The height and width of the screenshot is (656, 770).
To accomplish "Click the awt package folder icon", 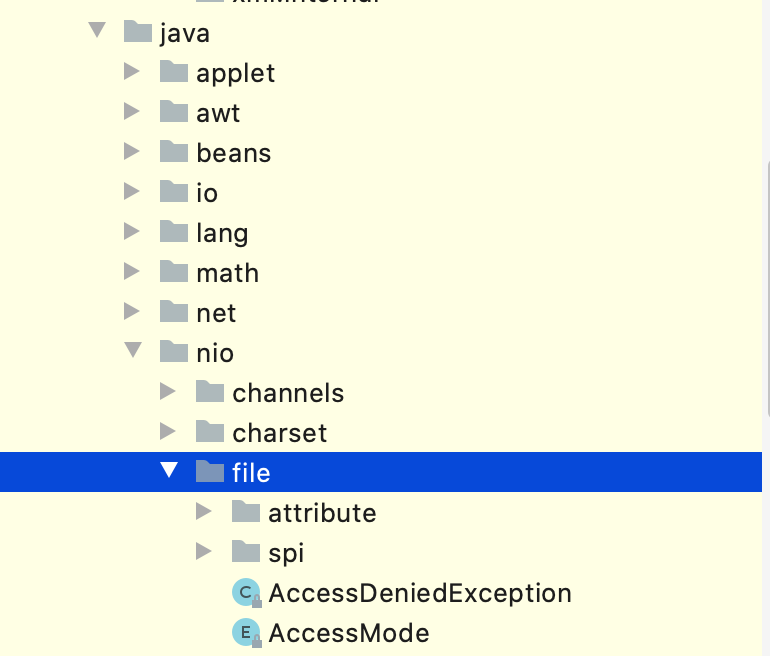I will (x=174, y=112).
